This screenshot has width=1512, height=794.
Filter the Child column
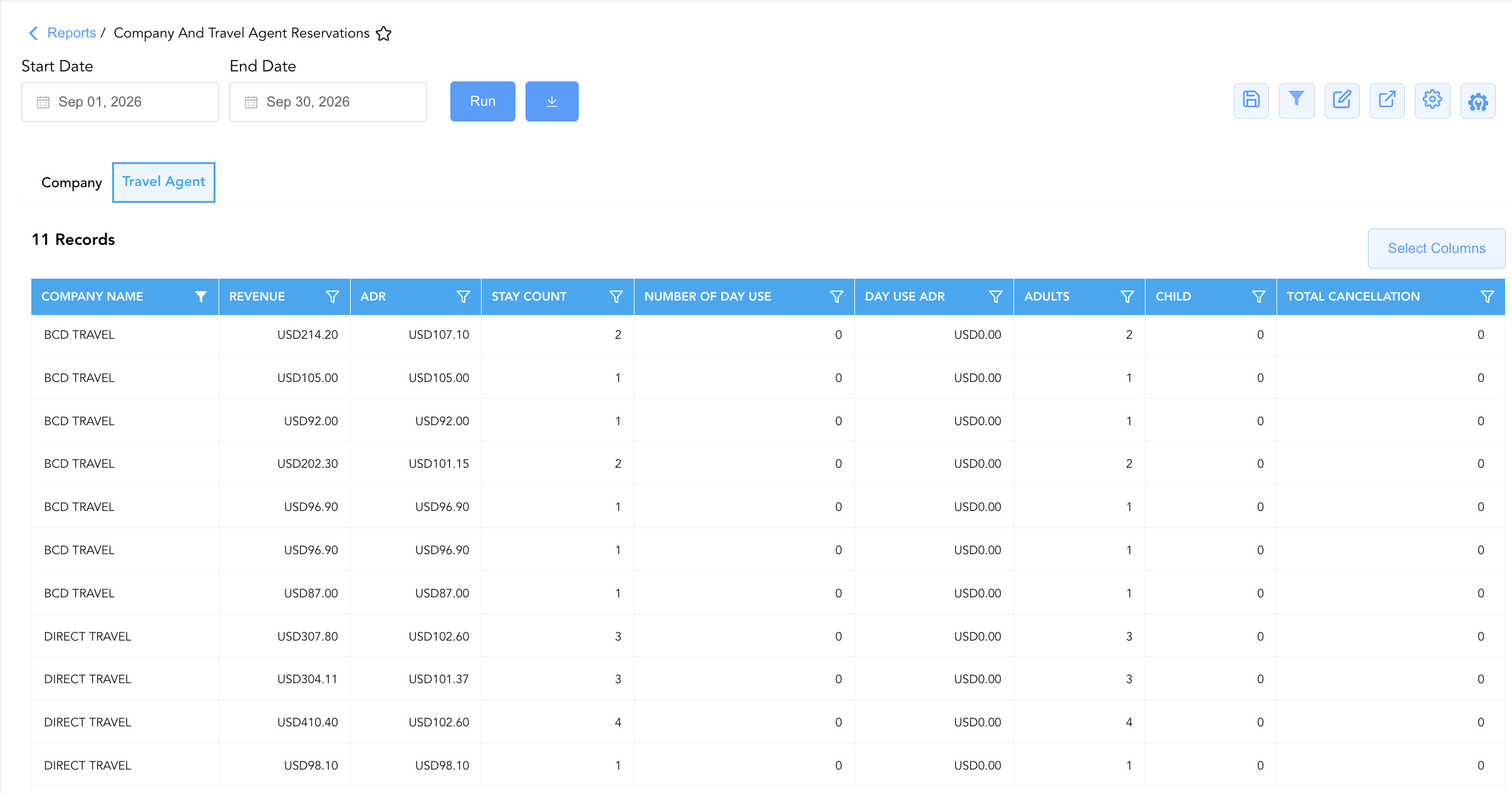[x=1259, y=297]
